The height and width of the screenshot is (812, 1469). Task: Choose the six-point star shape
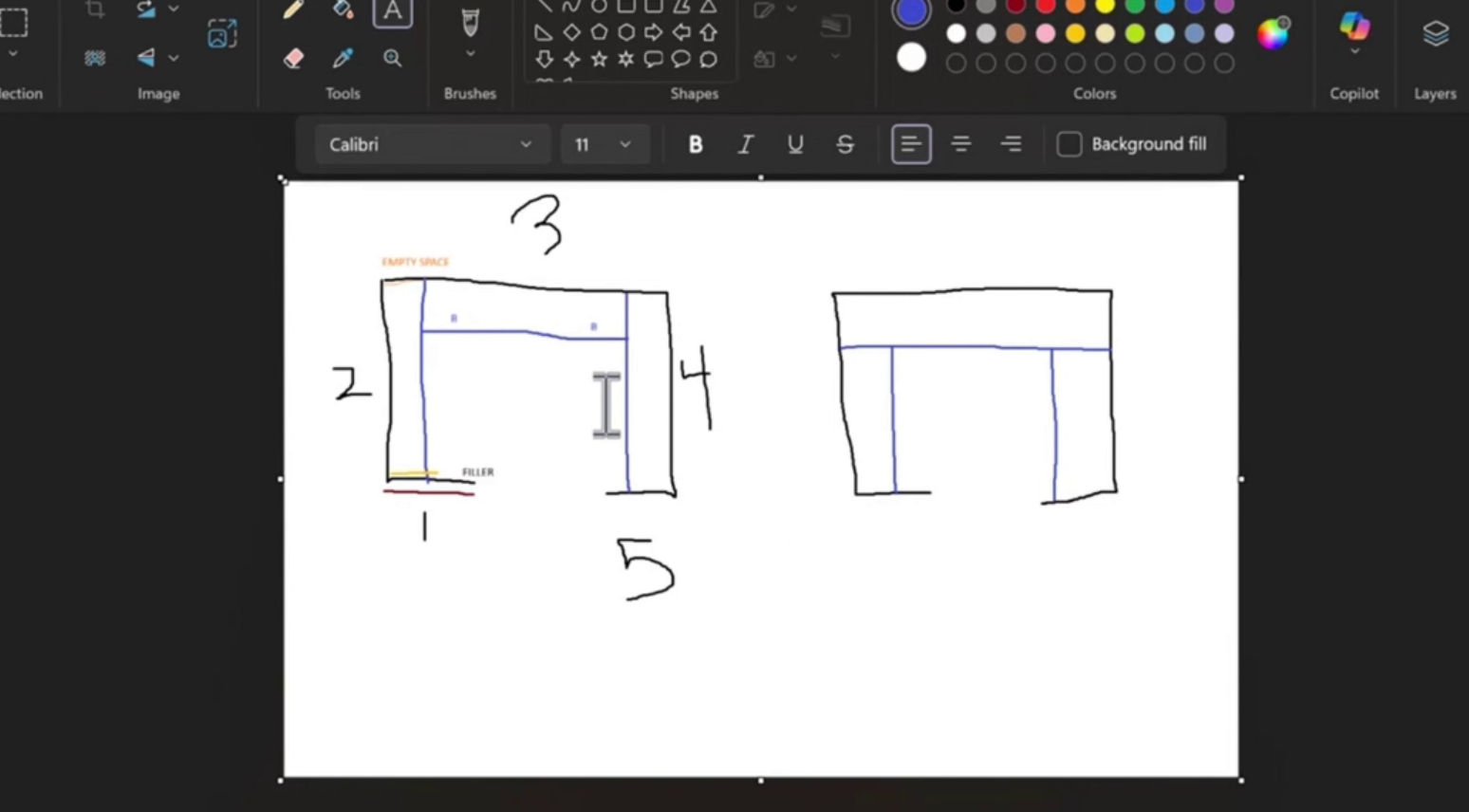626,60
